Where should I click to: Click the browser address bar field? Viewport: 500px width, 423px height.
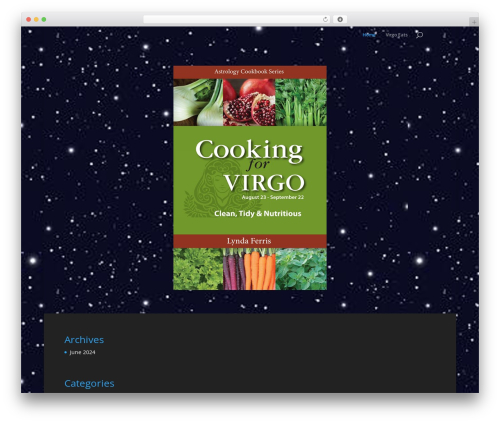pyautogui.click(x=236, y=19)
